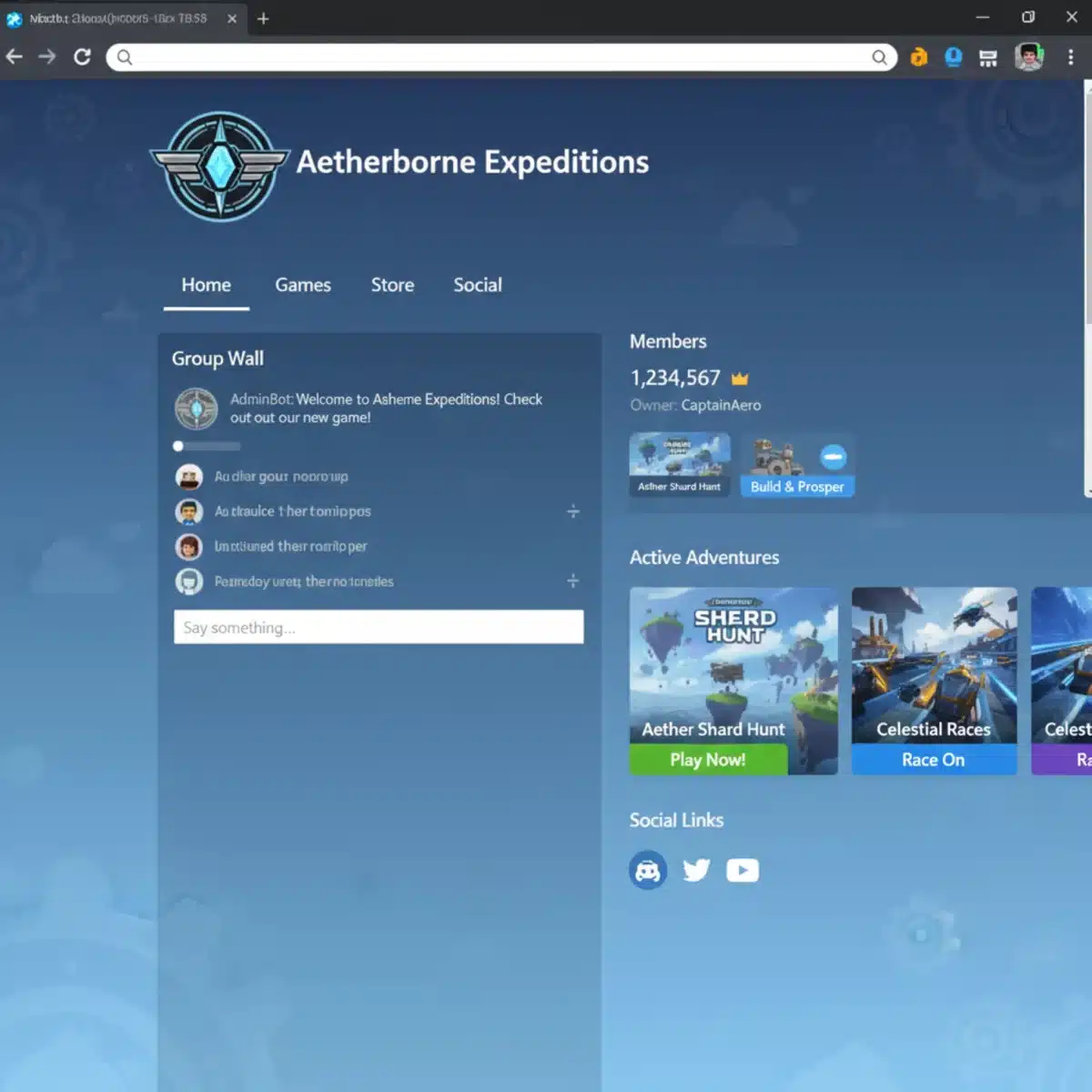Click Race On under Celestial Races

tap(934, 759)
